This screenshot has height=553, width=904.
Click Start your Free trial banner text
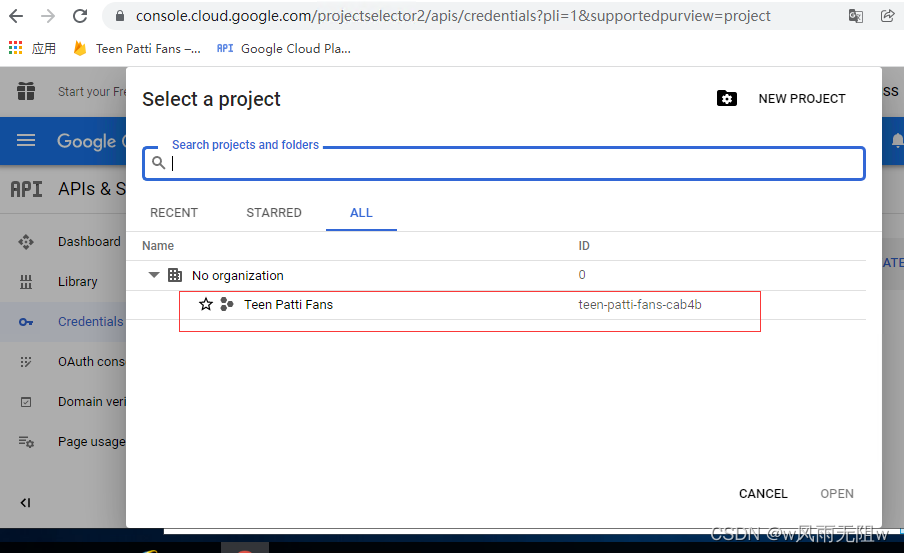pyautogui.click(x=92, y=92)
